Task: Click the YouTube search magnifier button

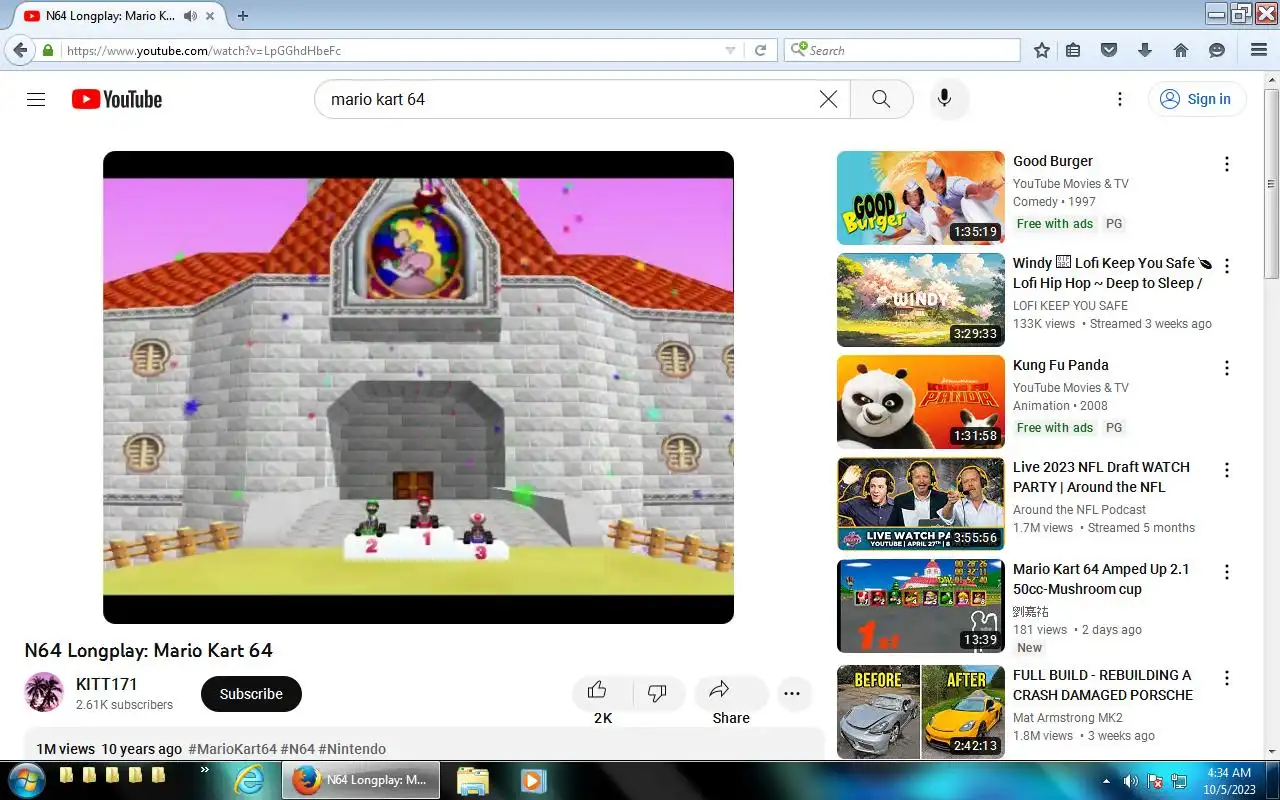Action: point(881,99)
